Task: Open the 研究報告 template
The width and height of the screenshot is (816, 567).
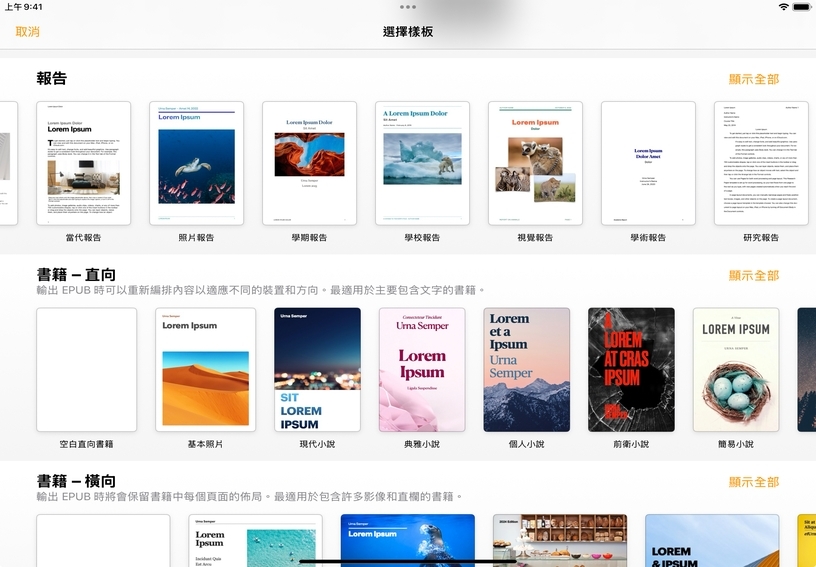Action: [761, 163]
